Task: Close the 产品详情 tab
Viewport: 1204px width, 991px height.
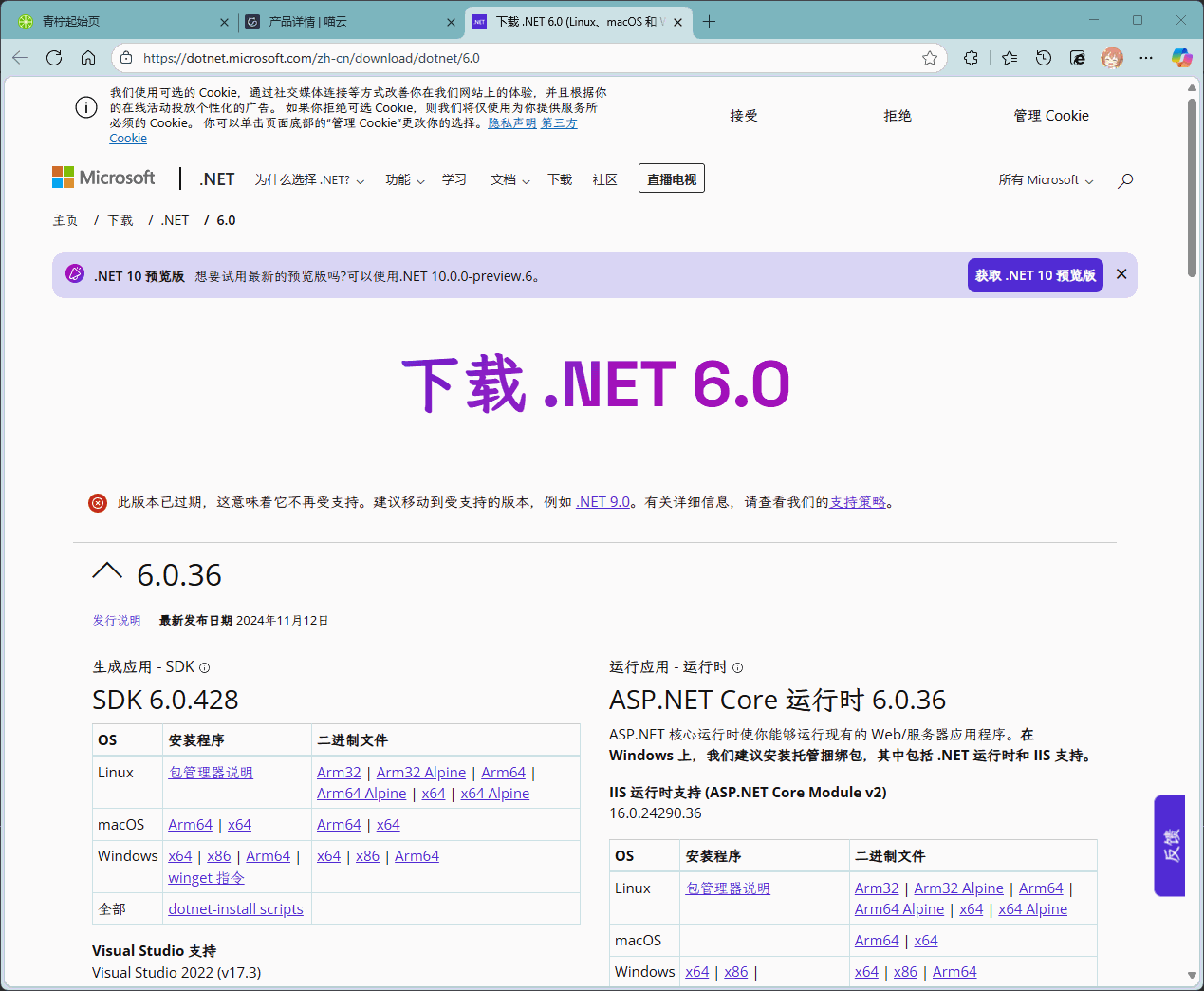Action: [x=451, y=22]
